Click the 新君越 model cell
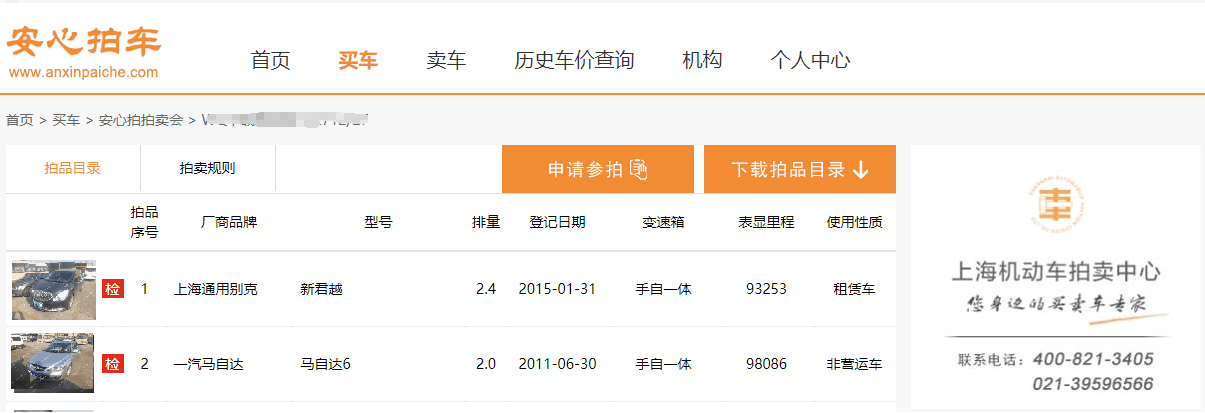The width and height of the screenshot is (1205, 413). (321, 289)
